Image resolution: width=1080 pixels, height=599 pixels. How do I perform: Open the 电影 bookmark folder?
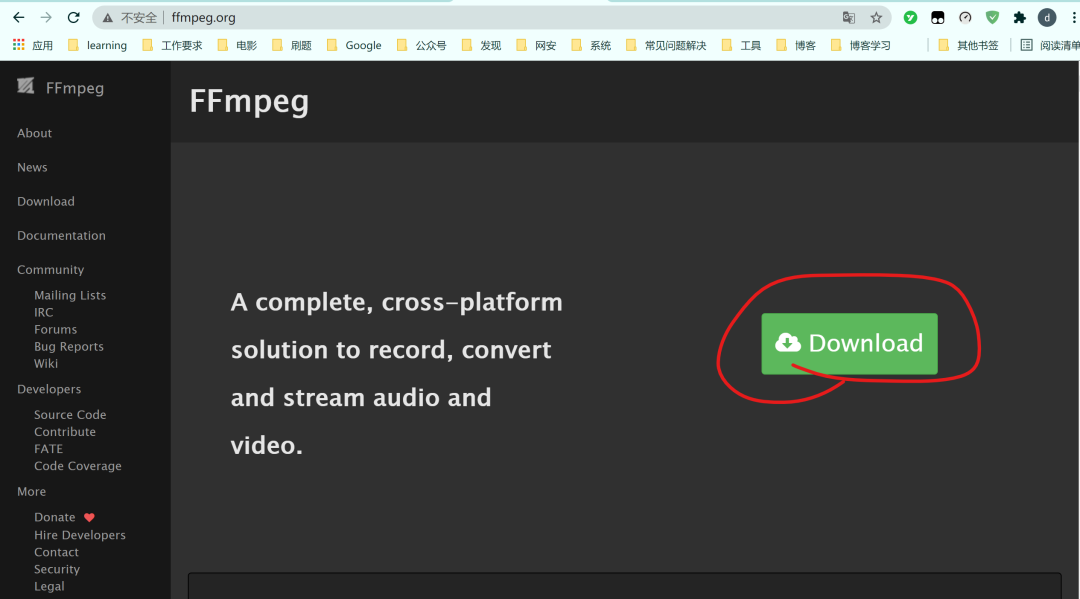pyautogui.click(x=237, y=45)
